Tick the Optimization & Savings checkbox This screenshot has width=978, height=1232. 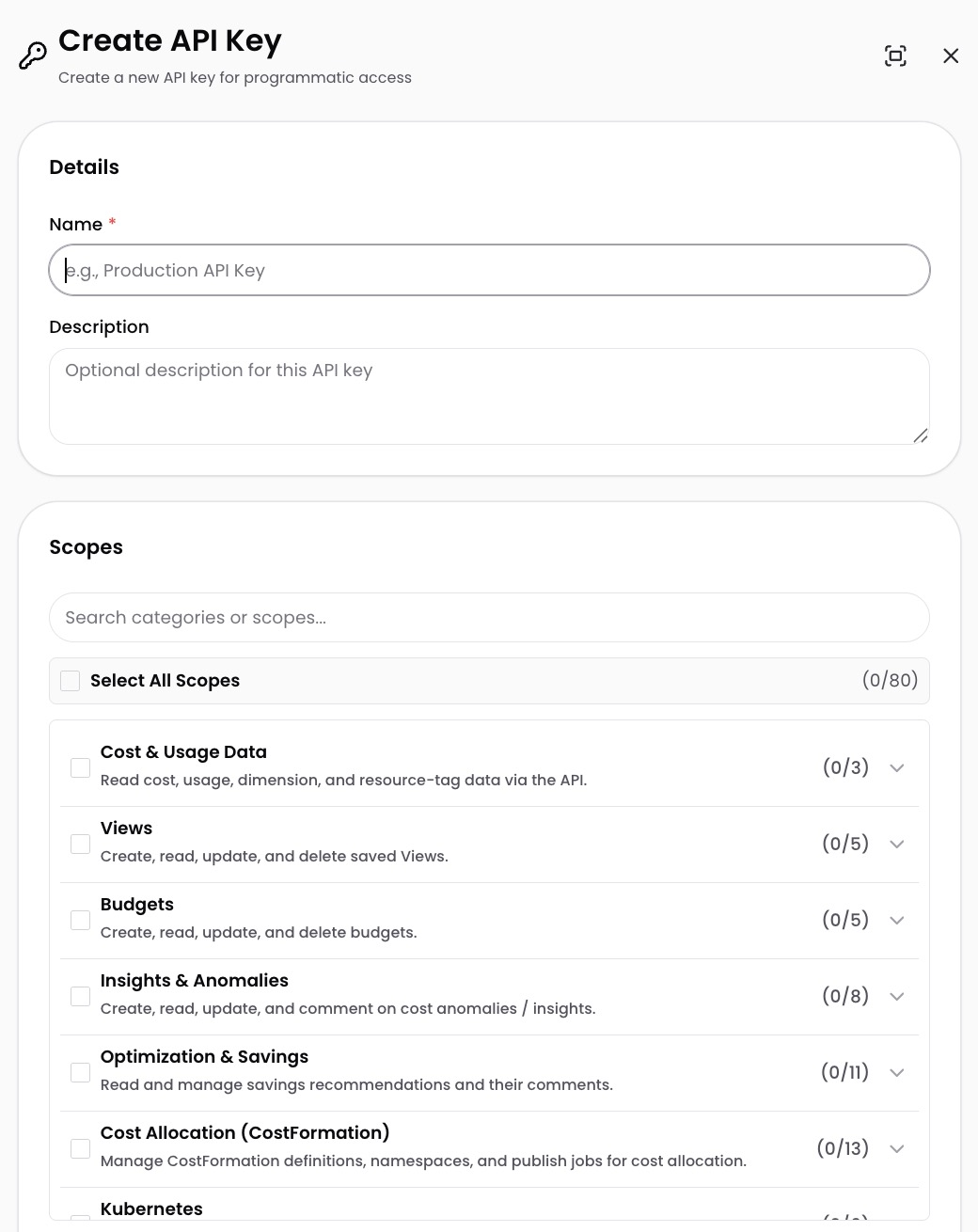[x=81, y=1073]
